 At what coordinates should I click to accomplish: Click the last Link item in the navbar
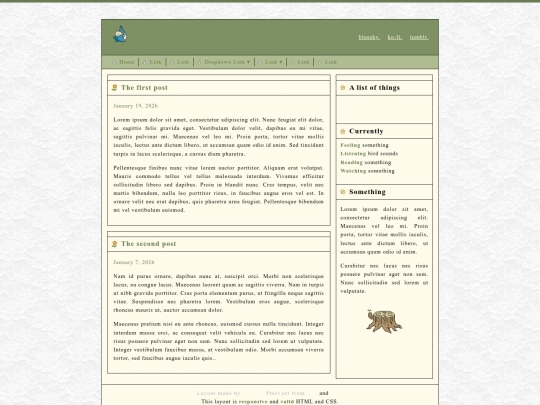(x=331, y=62)
